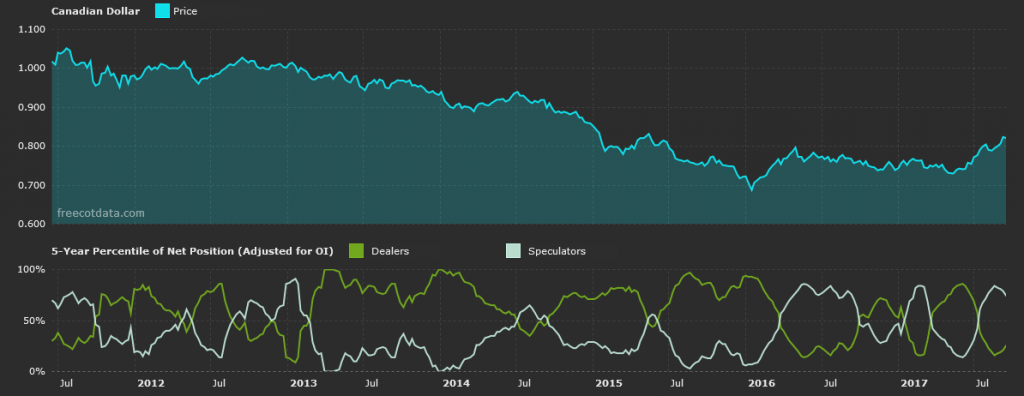Click the 1.000 price axis label

point(32,69)
